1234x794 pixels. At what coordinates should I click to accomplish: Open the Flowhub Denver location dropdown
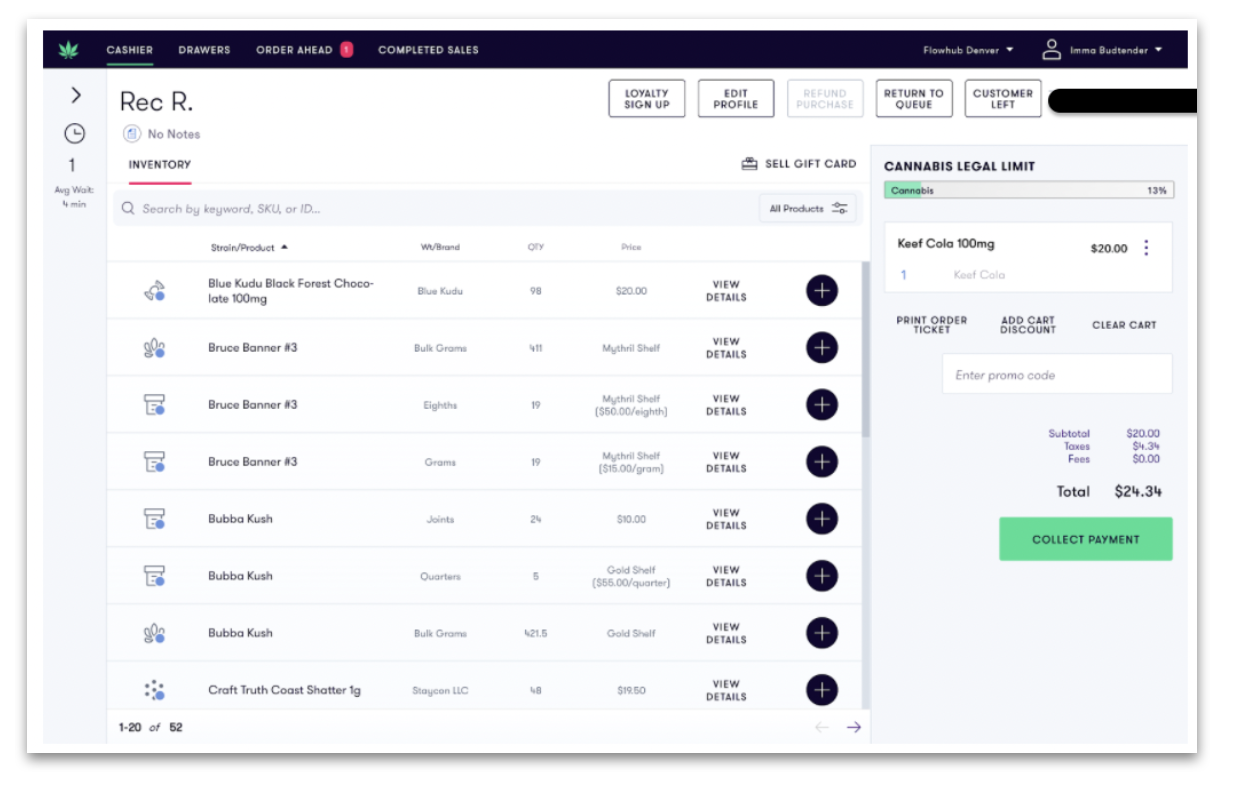click(968, 50)
